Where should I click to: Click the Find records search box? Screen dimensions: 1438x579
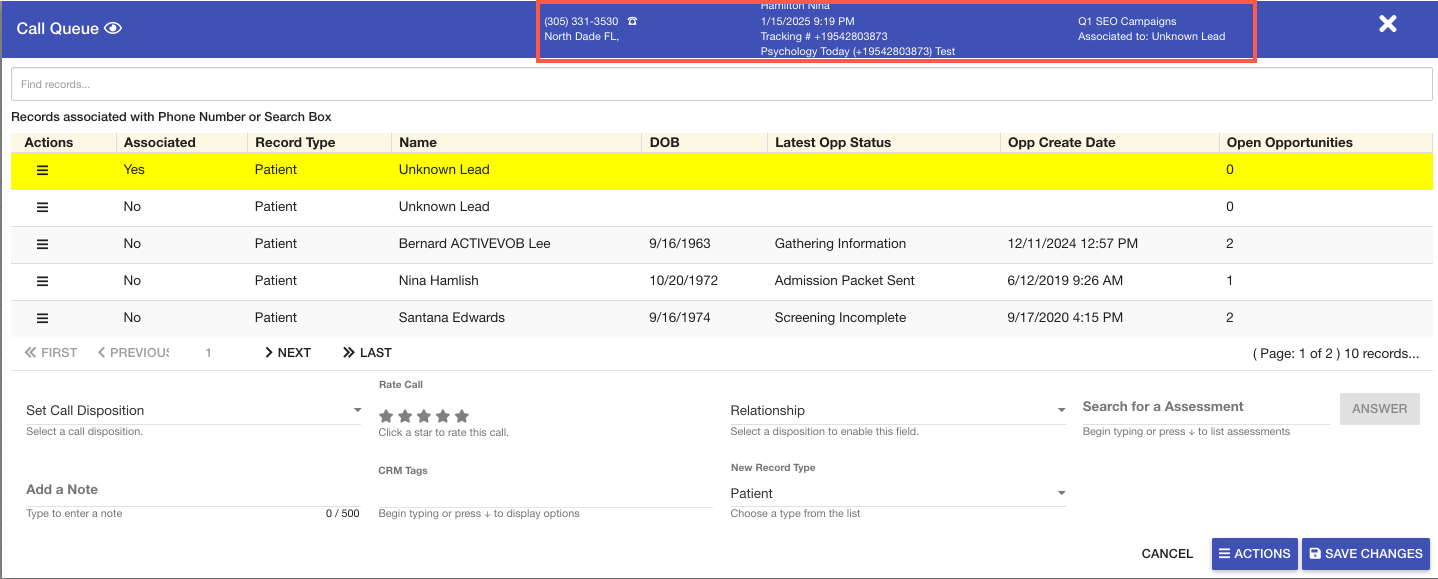[720, 85]
